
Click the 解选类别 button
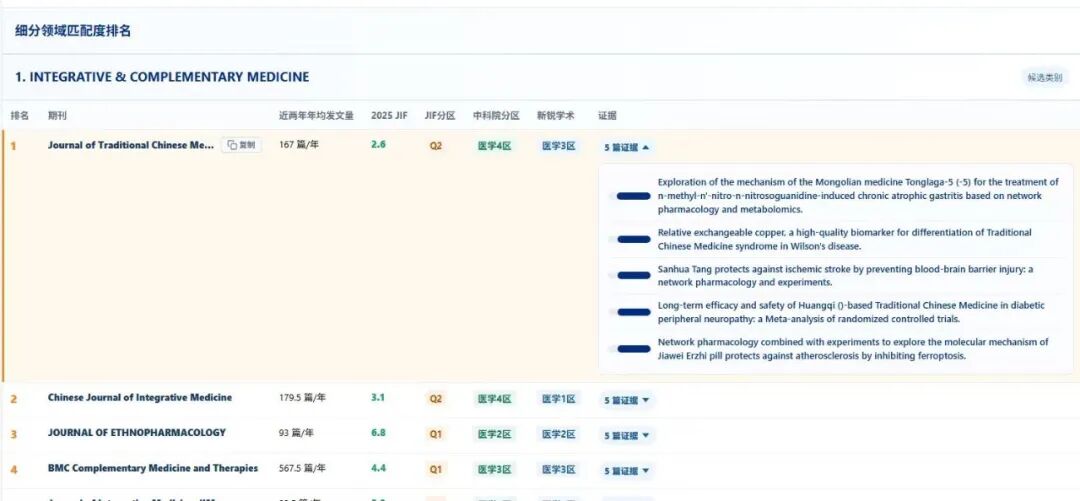point(1045,78)
